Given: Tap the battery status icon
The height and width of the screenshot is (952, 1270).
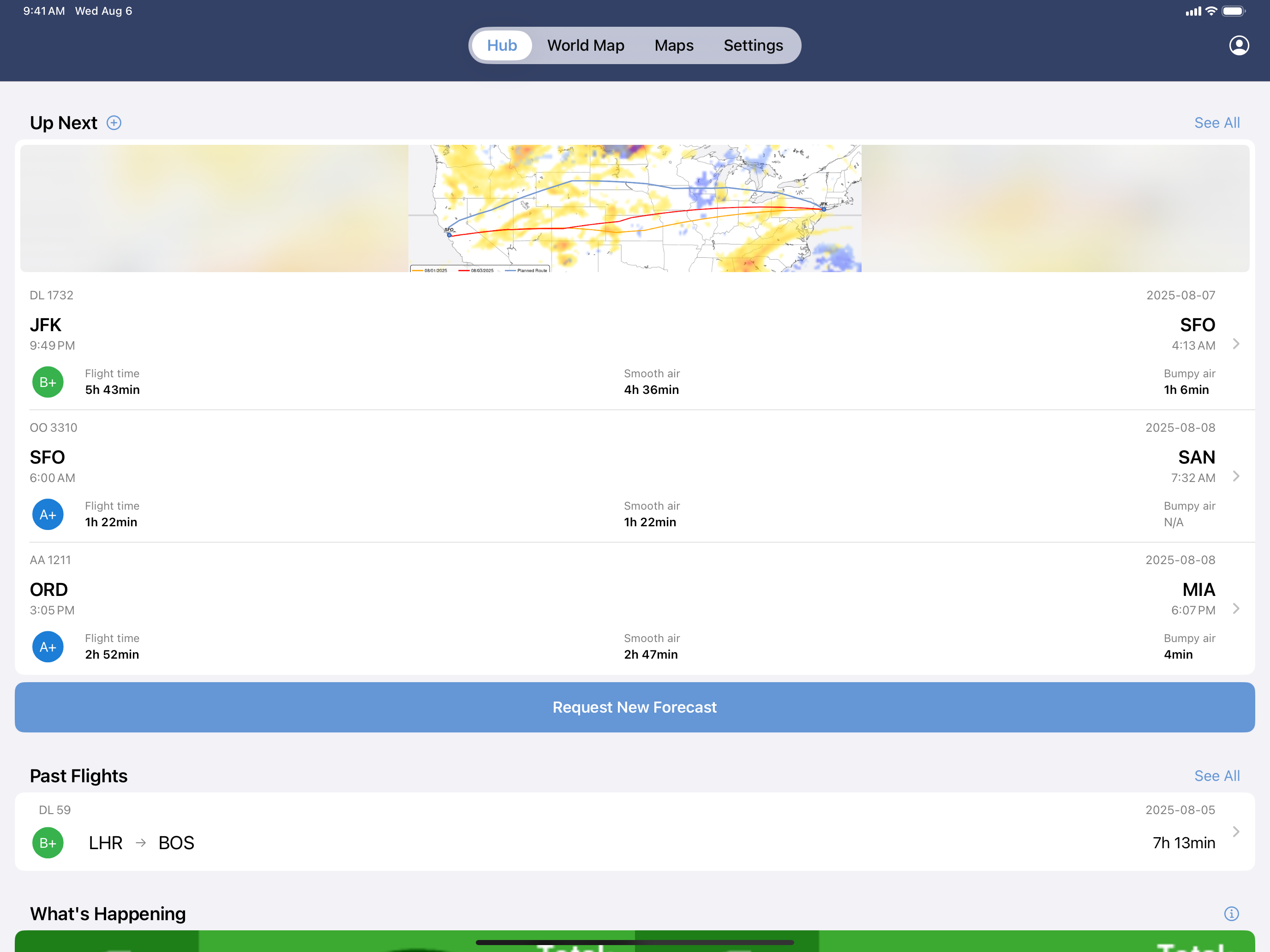Looking at the screenshot, I should (1233, 11).
